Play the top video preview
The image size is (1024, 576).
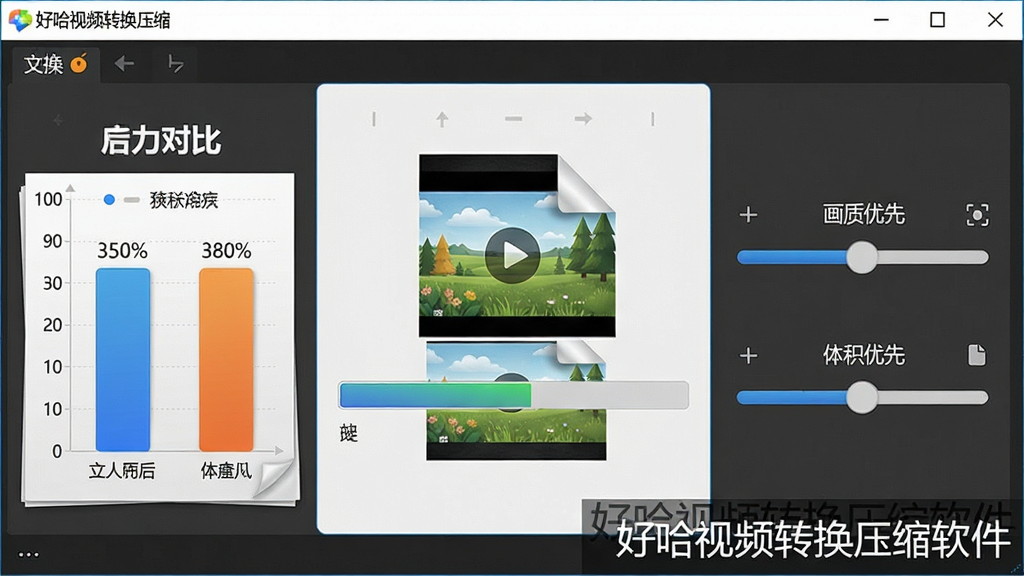tap(513, 255)
